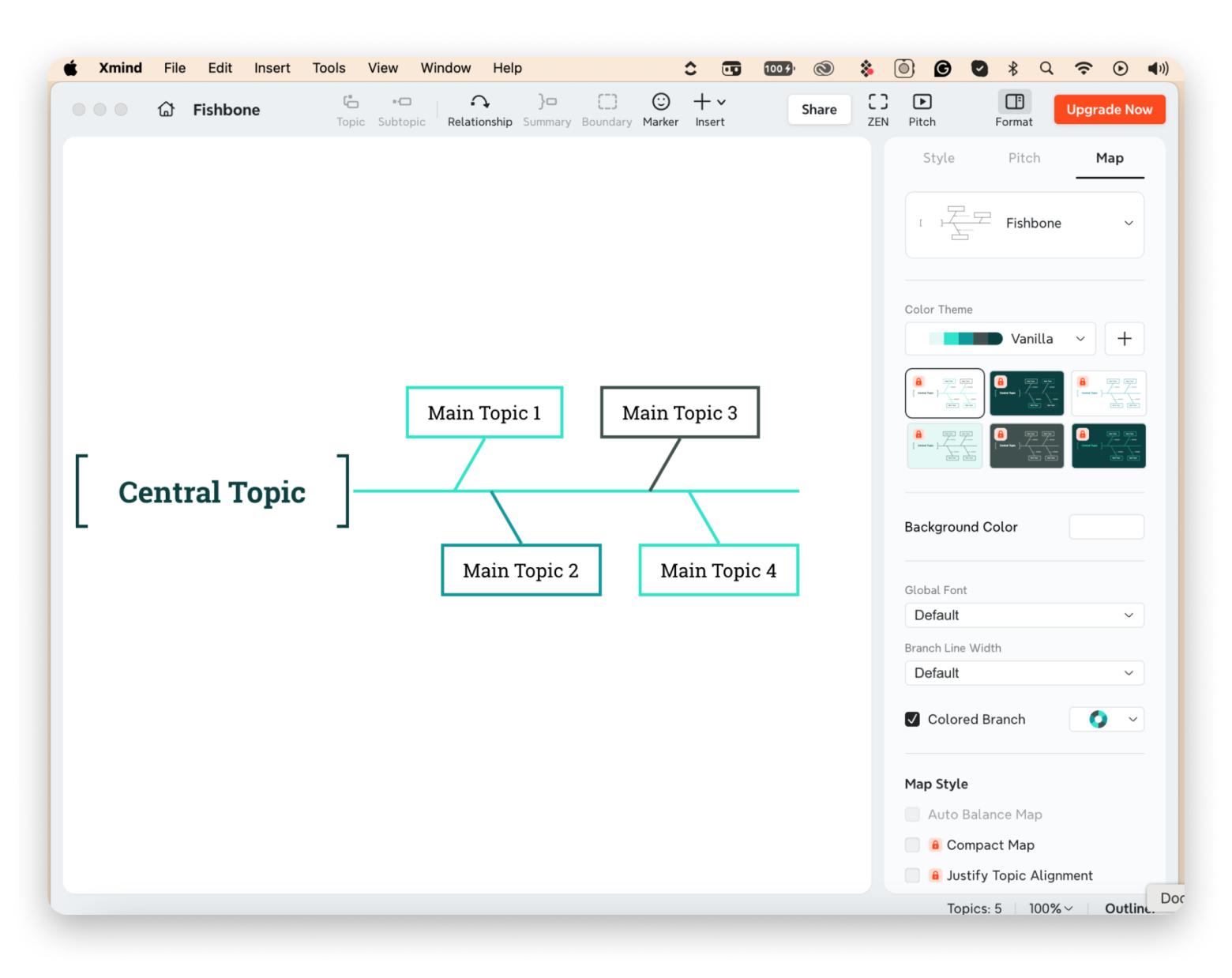
Task: Check the Auto Balance Map option
Action: pyautogui.click(x=912, y=814)
